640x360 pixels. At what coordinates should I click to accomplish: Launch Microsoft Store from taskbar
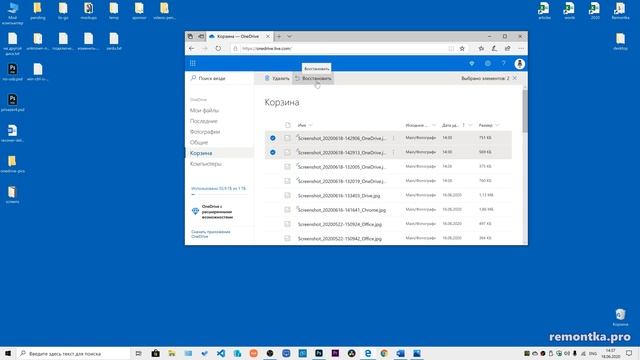coord(156,353)
